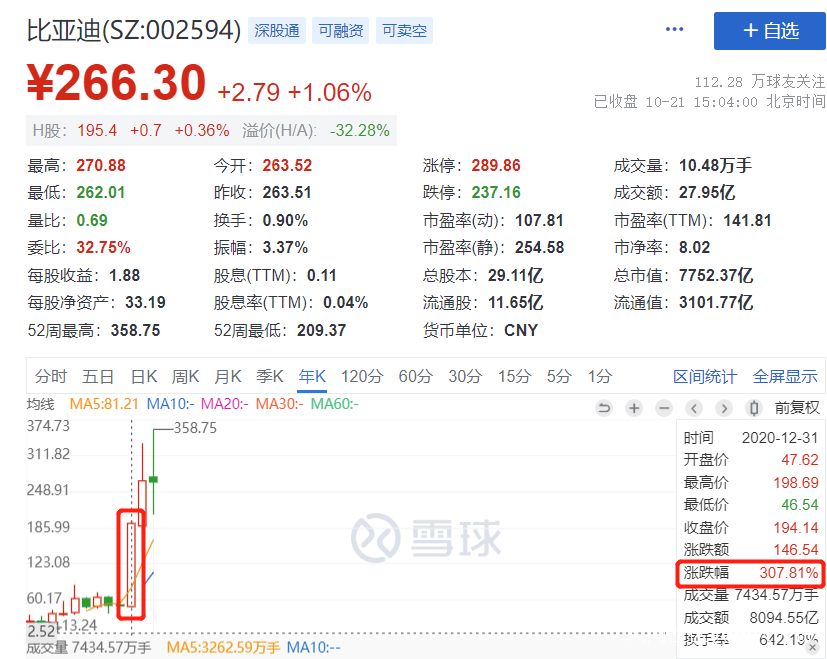The width and height of the screenshot is (827, 659).
Task: Switch to the 季K chart tab
Action: [270, 376]
